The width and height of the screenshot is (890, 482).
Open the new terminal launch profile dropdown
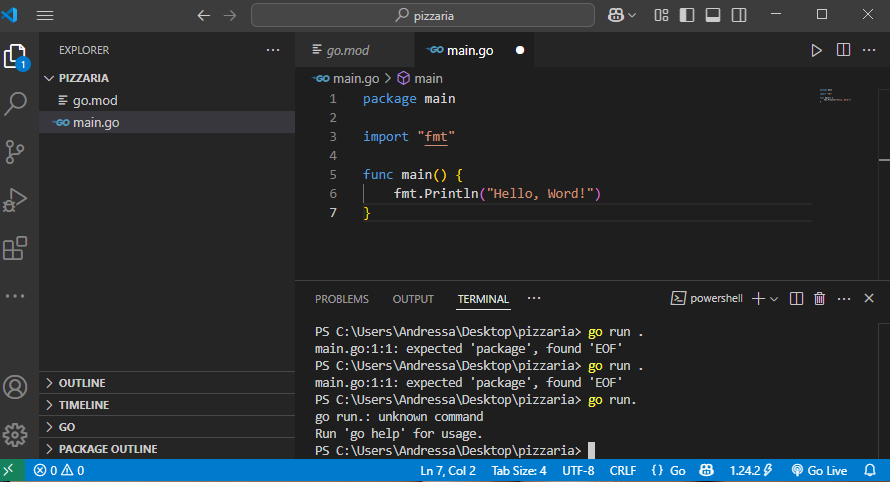coord(774,298)
